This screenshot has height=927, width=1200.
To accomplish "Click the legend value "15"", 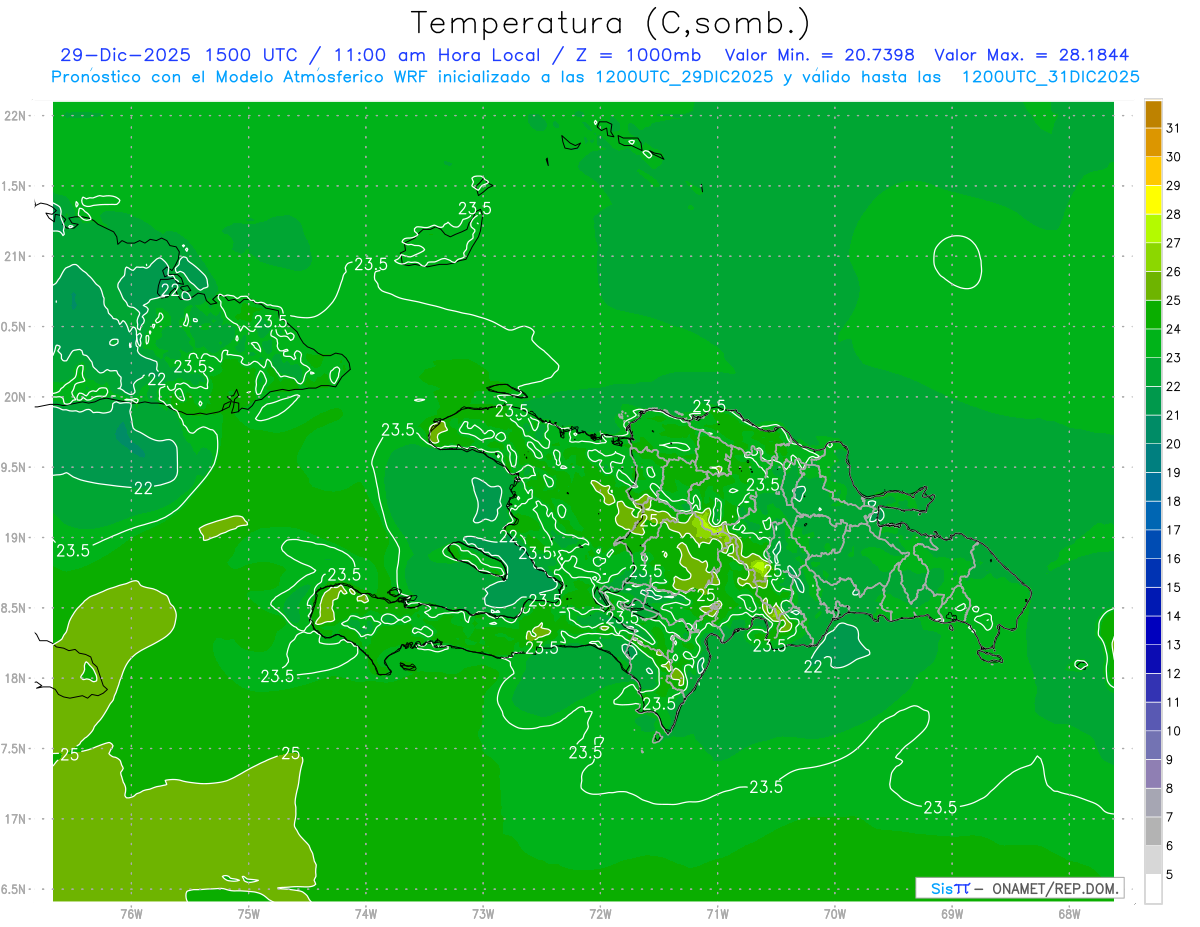I will click(x=1173, y=586).
